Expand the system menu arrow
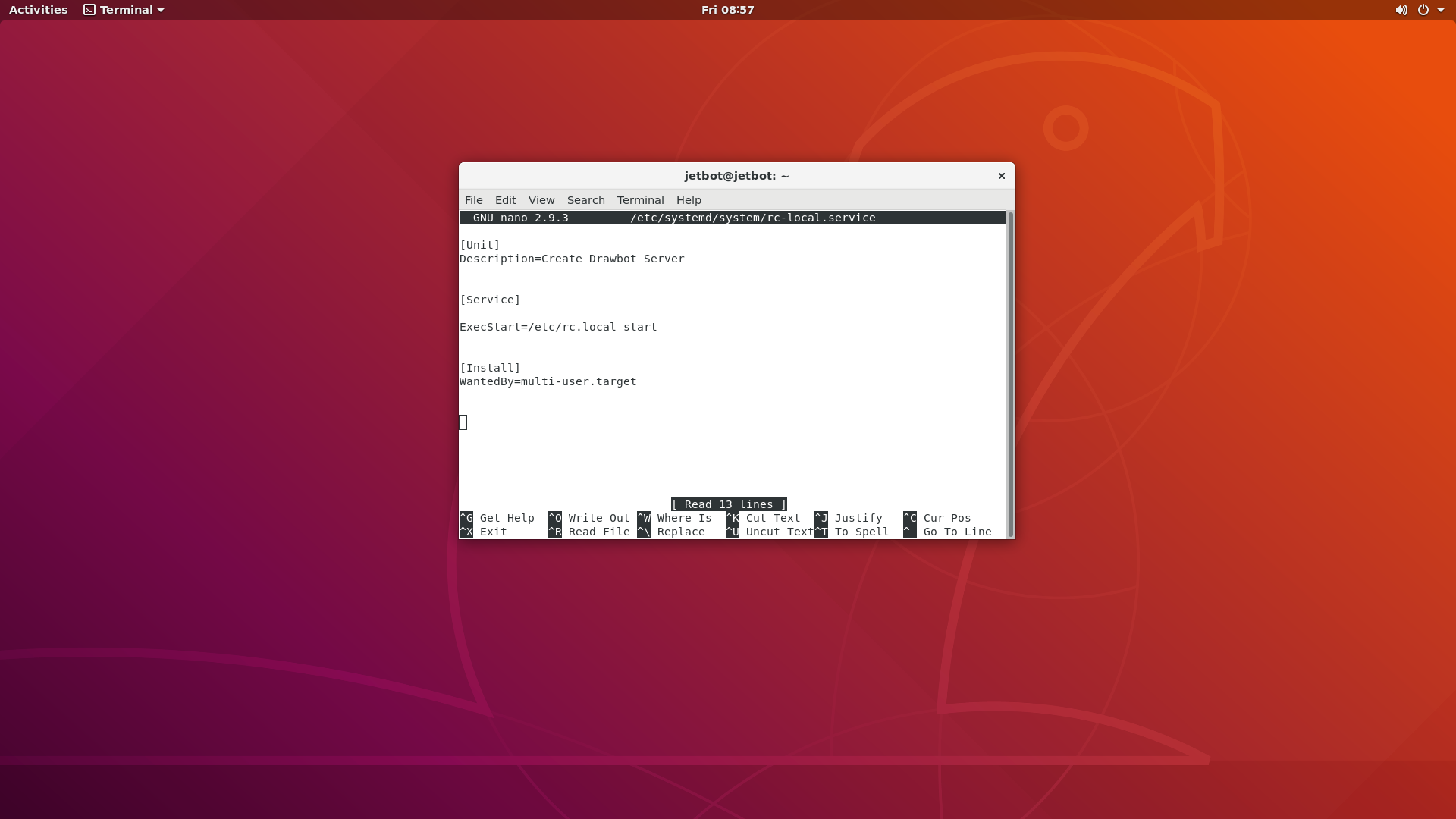Viewport: 1456px width, 819px height. (x=1441, y=10)
